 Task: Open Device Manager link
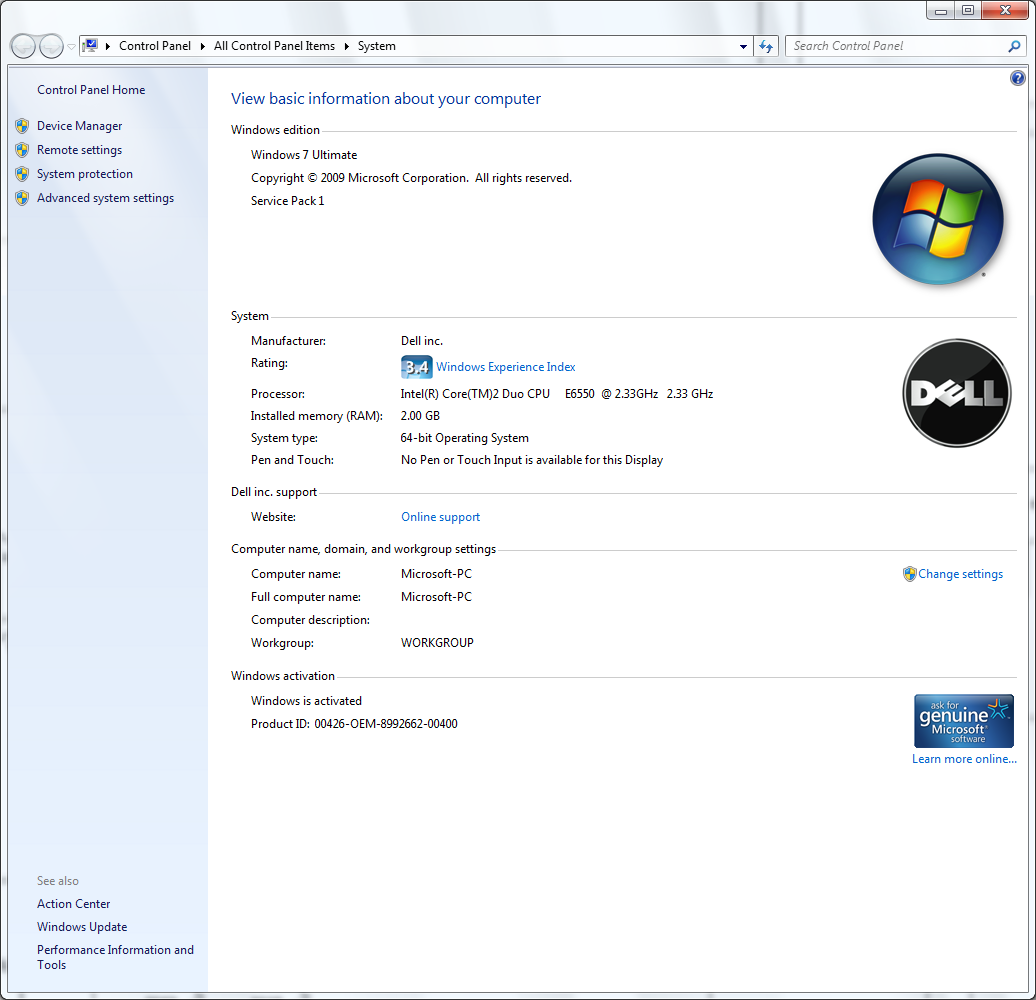coord(79,125)
